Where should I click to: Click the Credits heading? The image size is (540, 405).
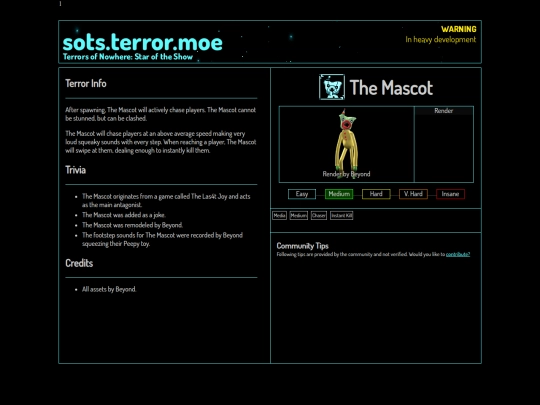(x=79, y=263)
